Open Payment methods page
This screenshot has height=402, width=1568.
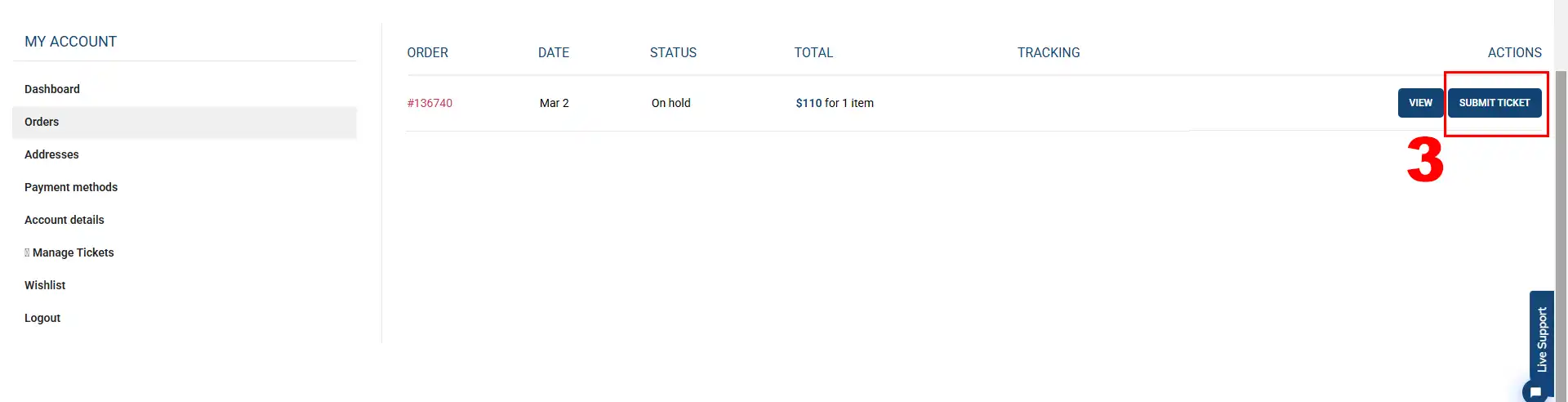click(x=71, y=187)
